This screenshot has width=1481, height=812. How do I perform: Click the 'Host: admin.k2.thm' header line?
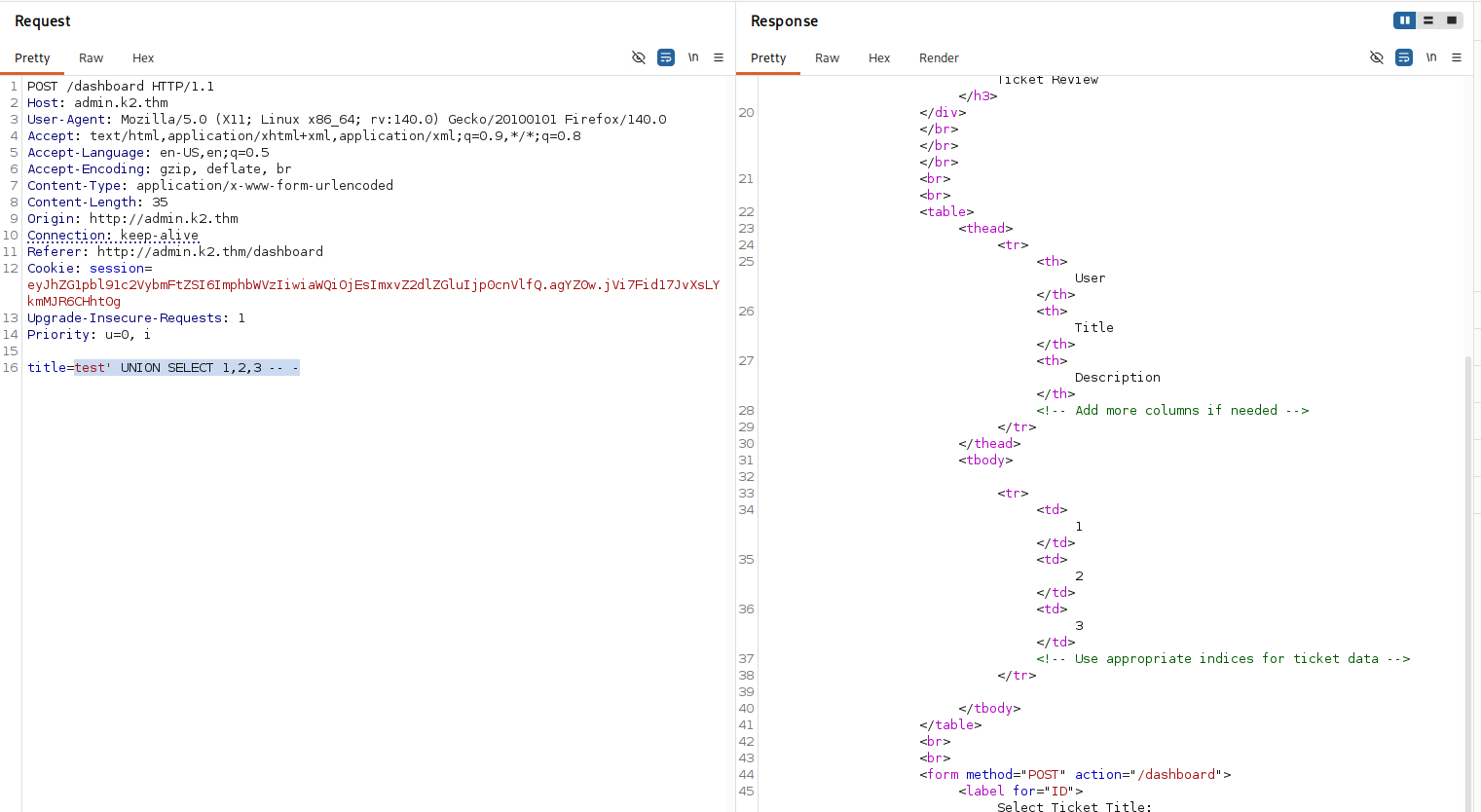click(97, 102)
